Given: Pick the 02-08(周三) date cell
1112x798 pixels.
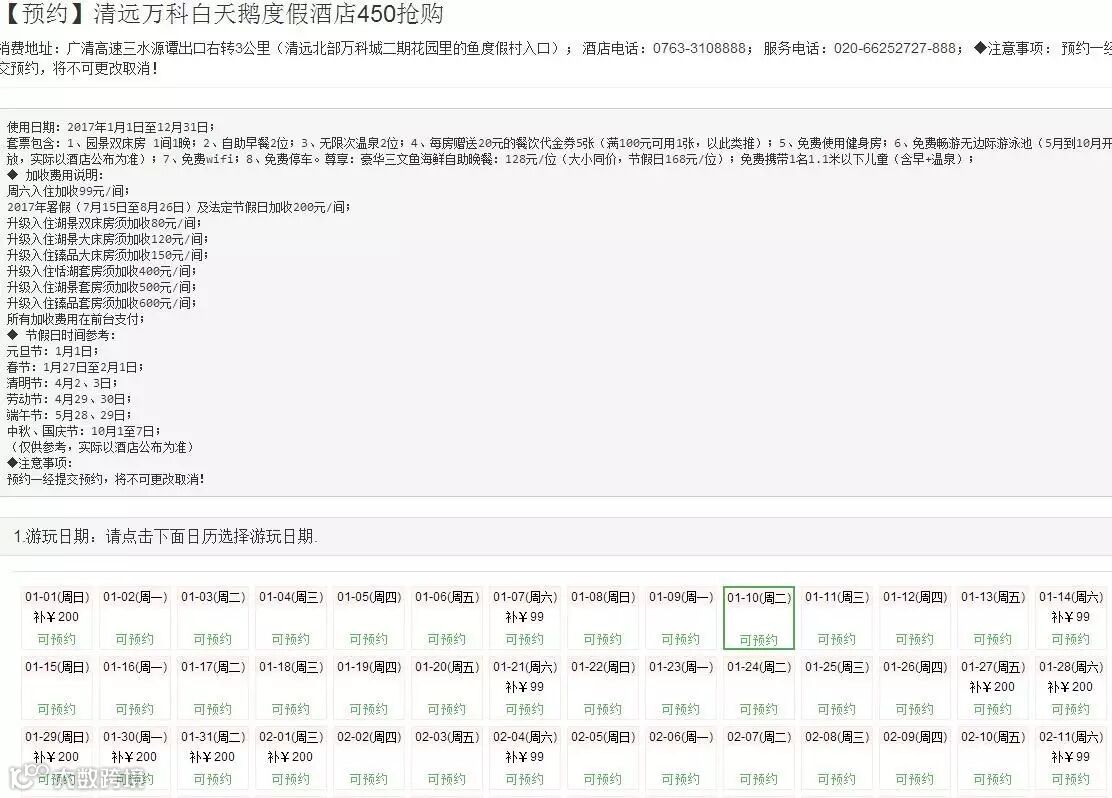Looking at the screenshot, I should pyautogui.click(x=837, y=758).
